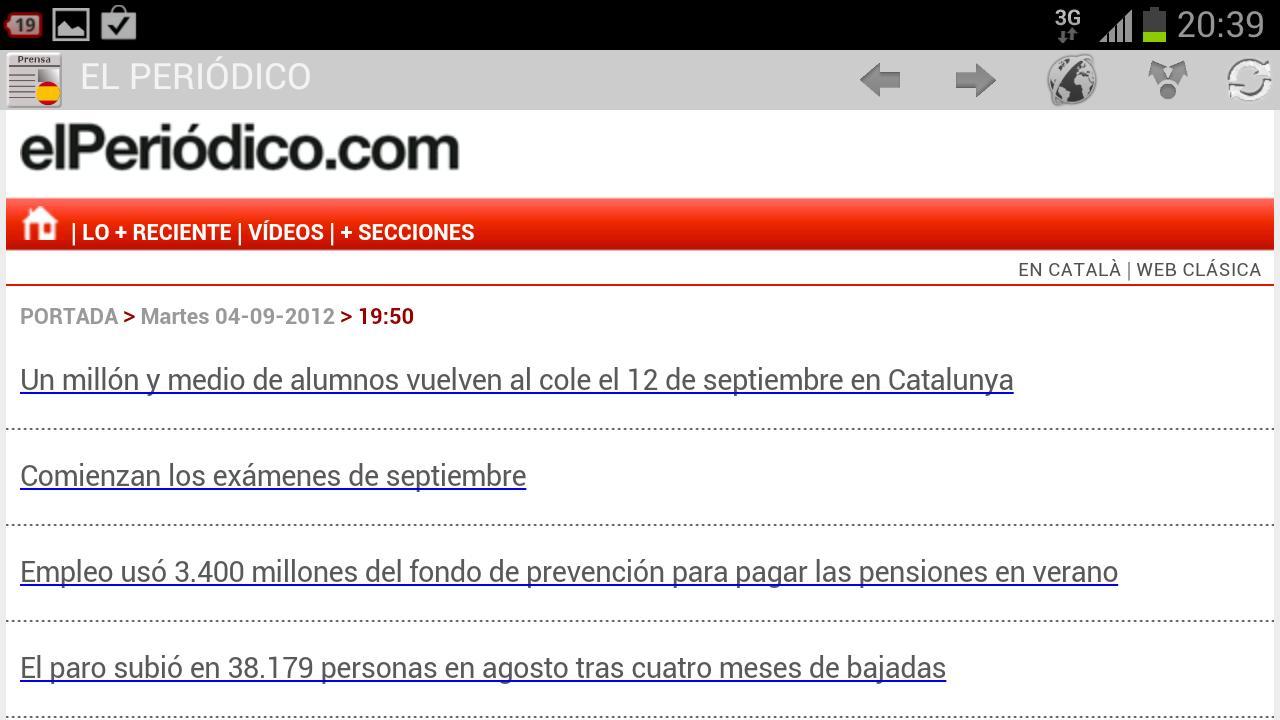Image resolution: width=1280 pixels, height=720 pixels.
Task: Open the VÍDEOS section
Action: 286,232
